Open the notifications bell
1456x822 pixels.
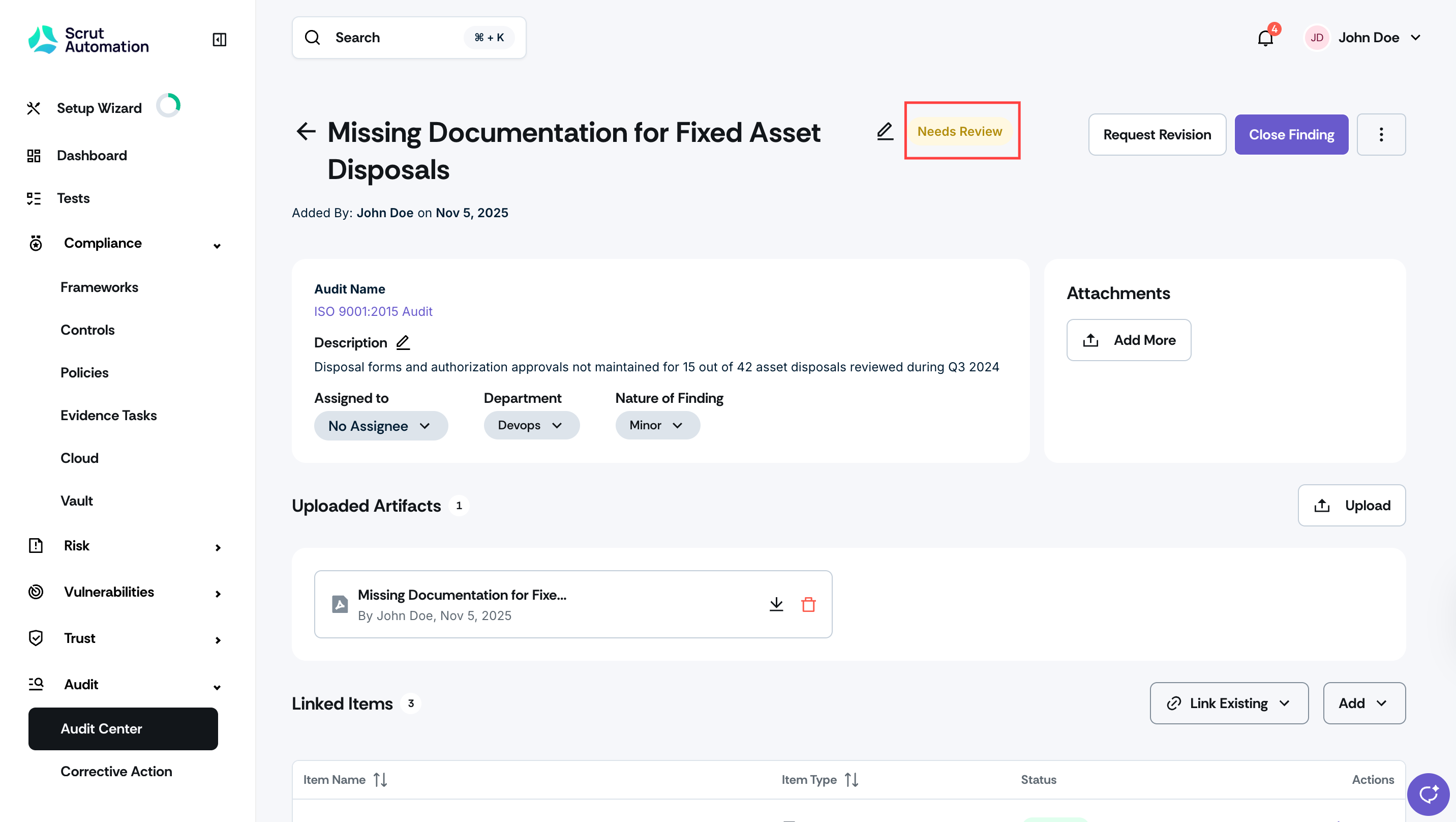[x=1265, y=38]
